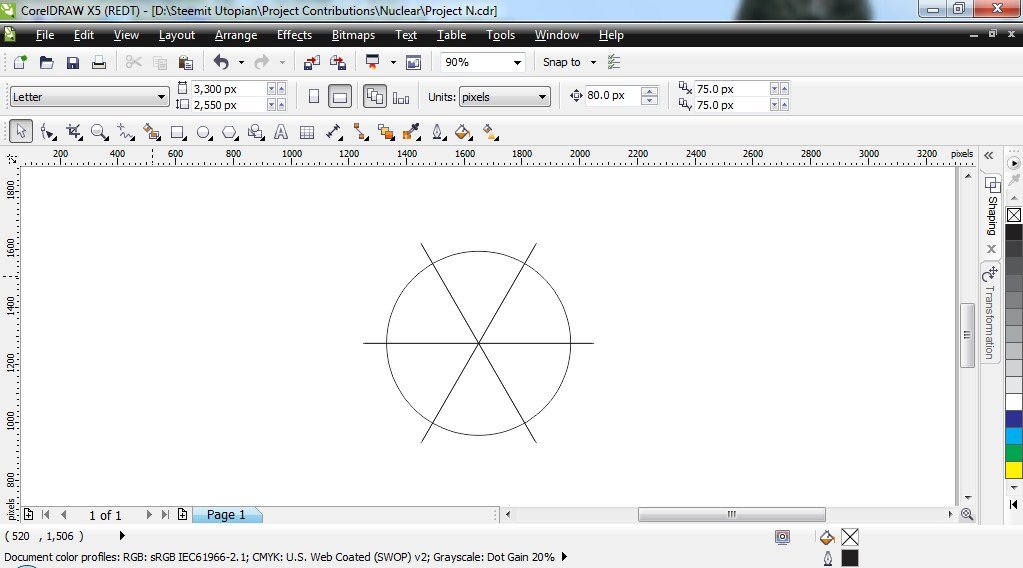The height and width of the screenshot is (568, 1023).
Task: Set page to portrait orientation
Action: (x=314, y=97)
